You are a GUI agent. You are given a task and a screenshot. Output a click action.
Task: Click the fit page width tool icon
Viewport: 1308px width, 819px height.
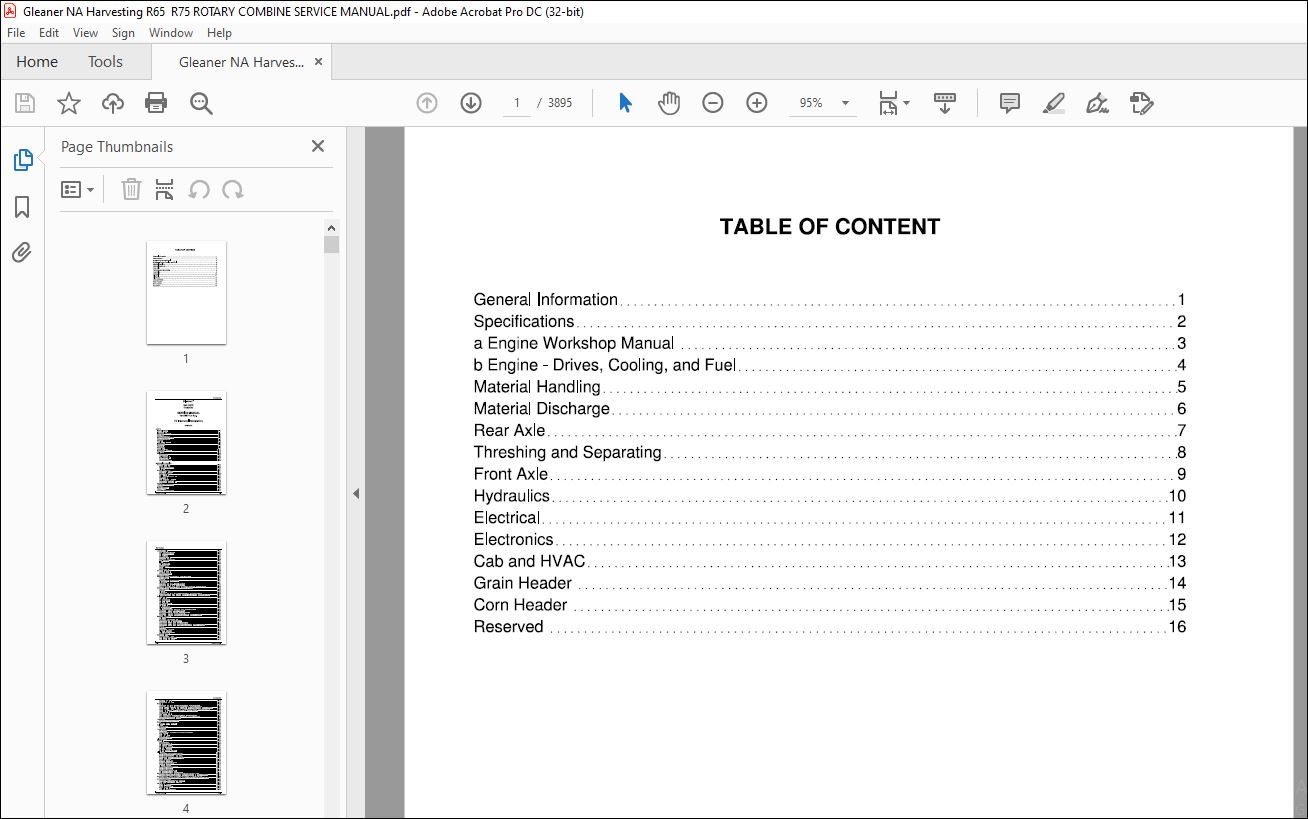coord(888,103)
